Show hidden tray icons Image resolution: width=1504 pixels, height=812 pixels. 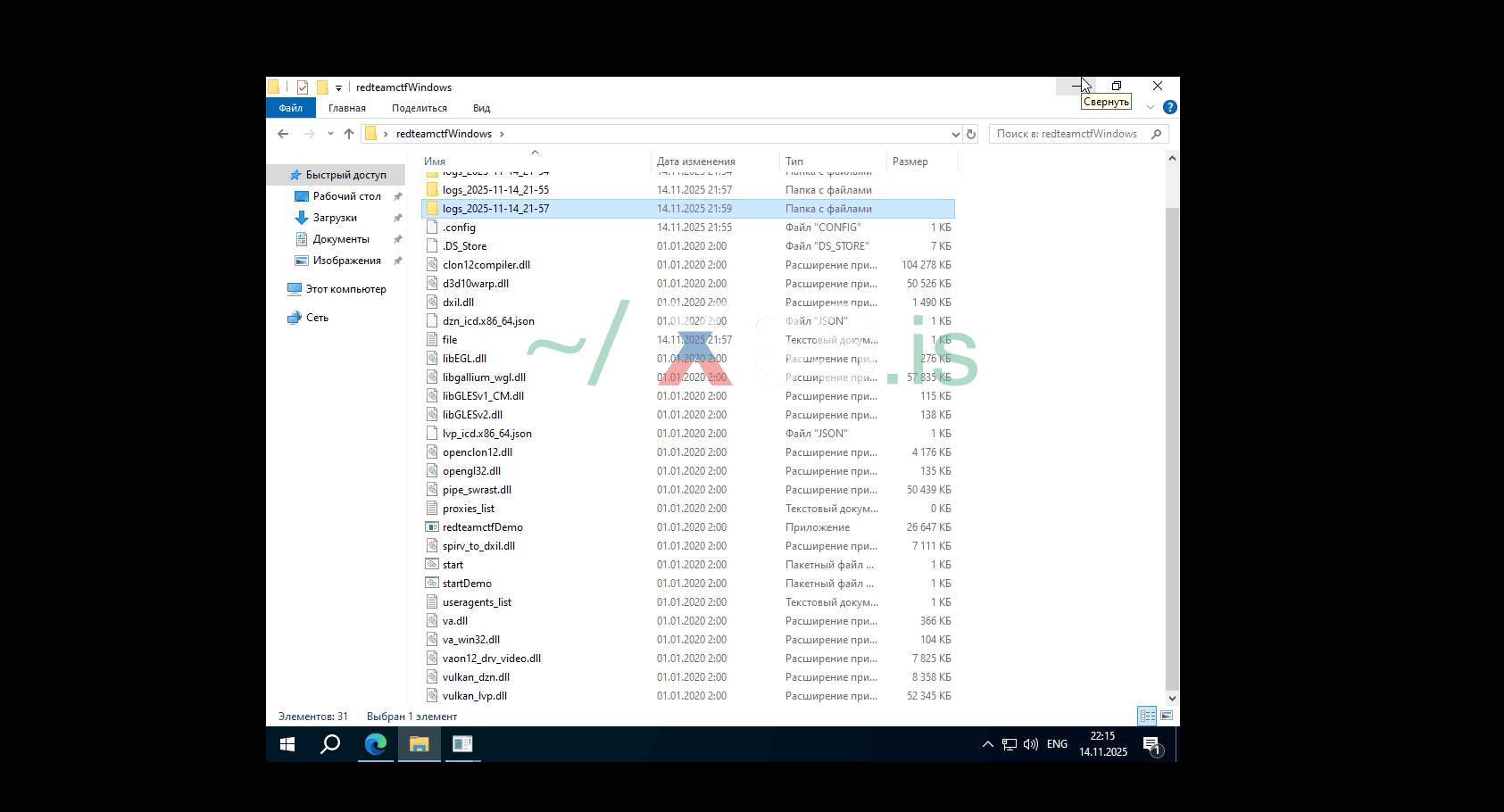987,744
